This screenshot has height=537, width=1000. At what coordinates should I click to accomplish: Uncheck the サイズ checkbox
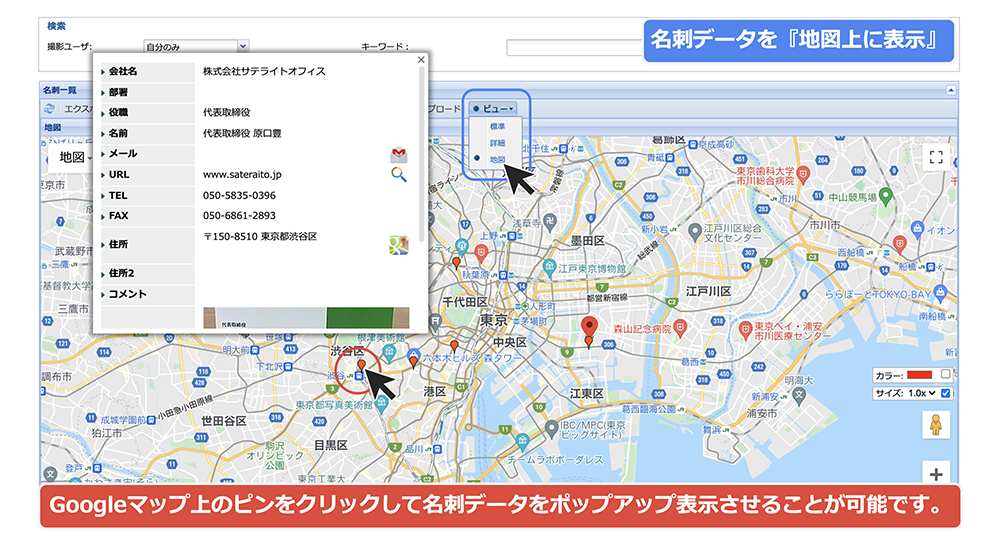[x=945, y=393]
